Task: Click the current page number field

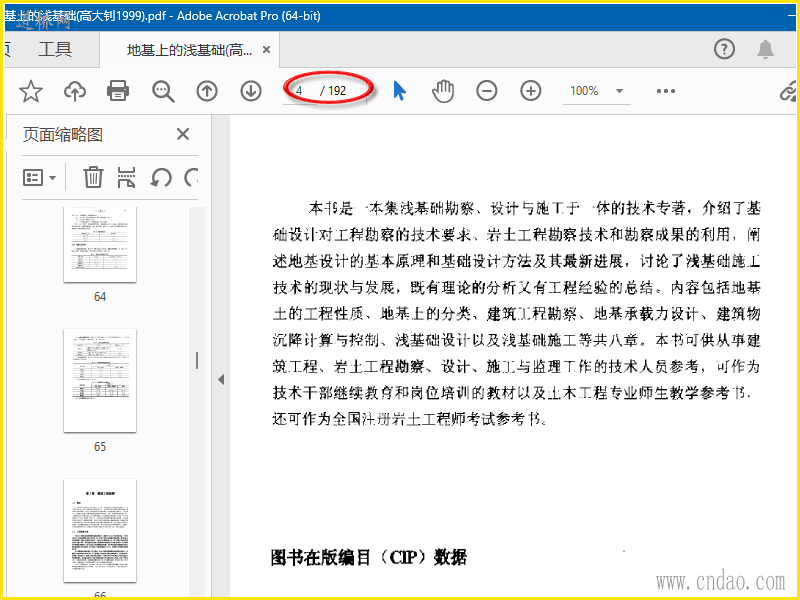Action: click(299, 91)
